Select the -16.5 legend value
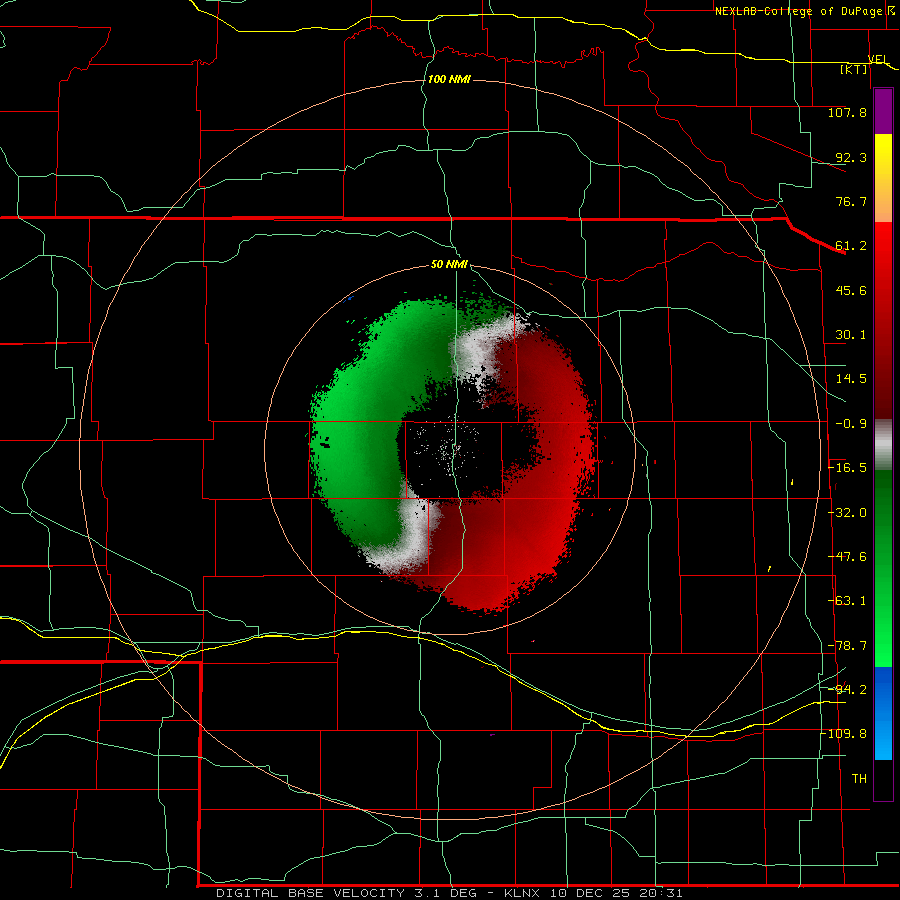The width and height of the screenshot is (900, 900). click(847, 468)
